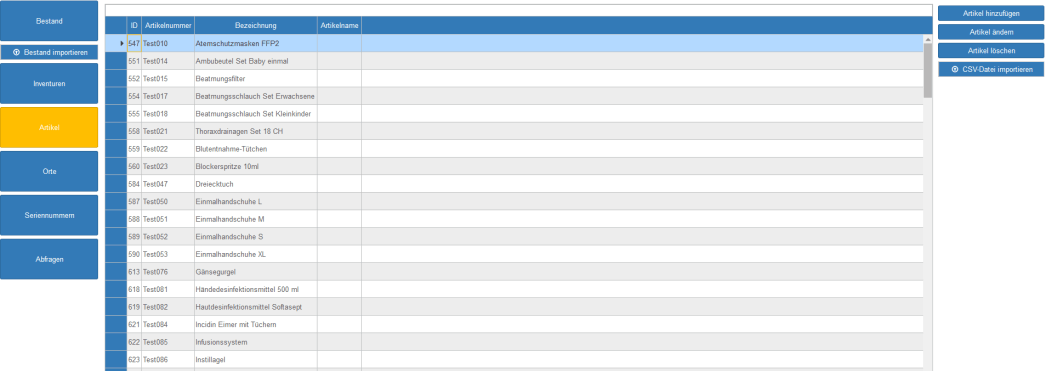1046x371 pixels.
Task: Click article number Test017
Action: (168, 96)
